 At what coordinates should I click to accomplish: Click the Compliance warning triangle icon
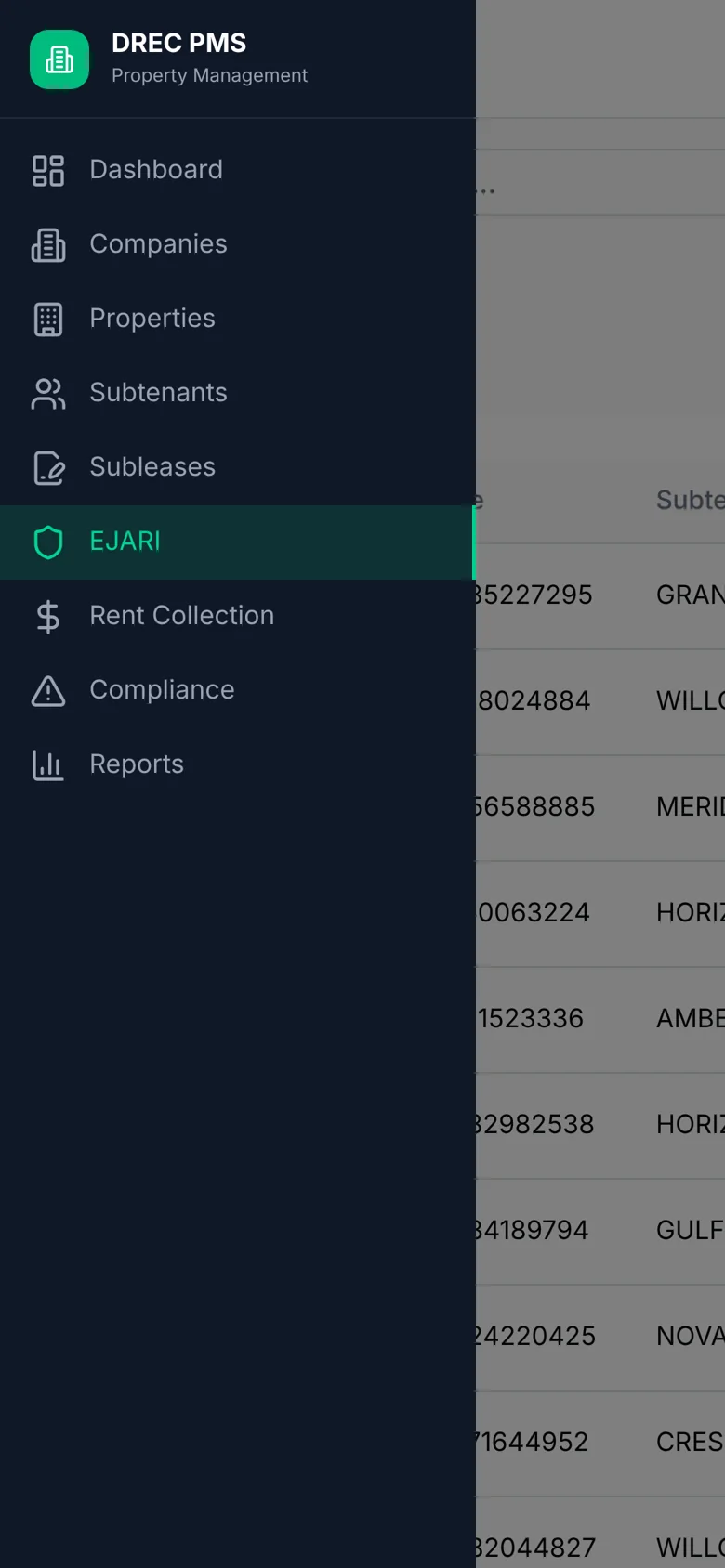click(x=48, y=691)
